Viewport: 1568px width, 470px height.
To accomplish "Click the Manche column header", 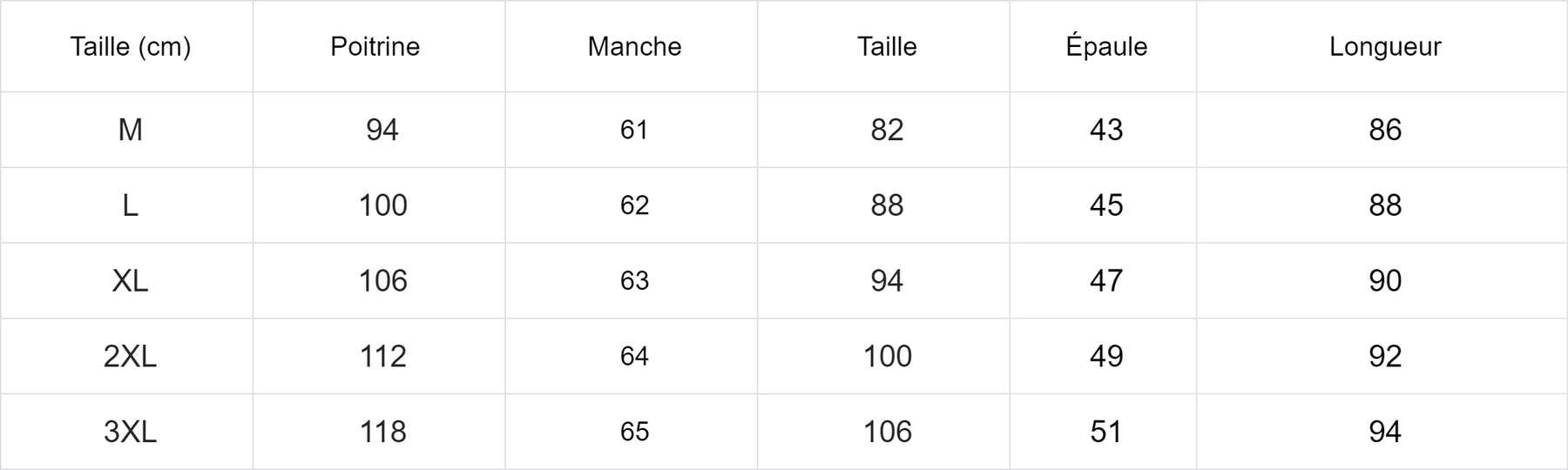I will pos(634,46).
